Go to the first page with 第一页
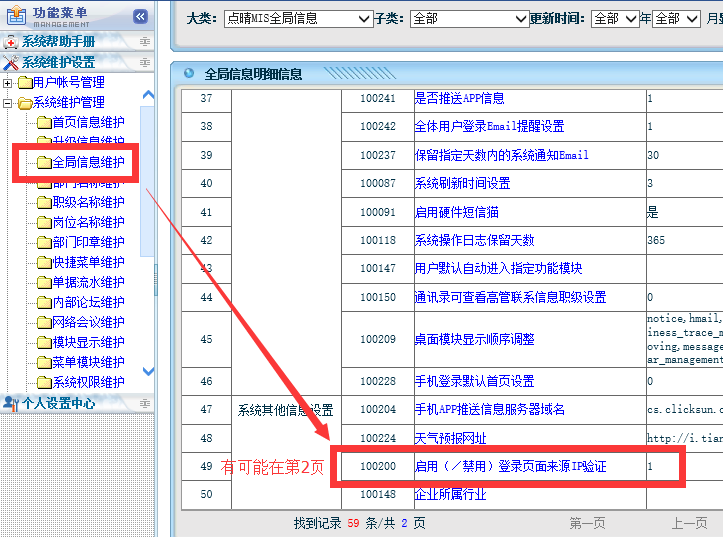 coord(587,523)
